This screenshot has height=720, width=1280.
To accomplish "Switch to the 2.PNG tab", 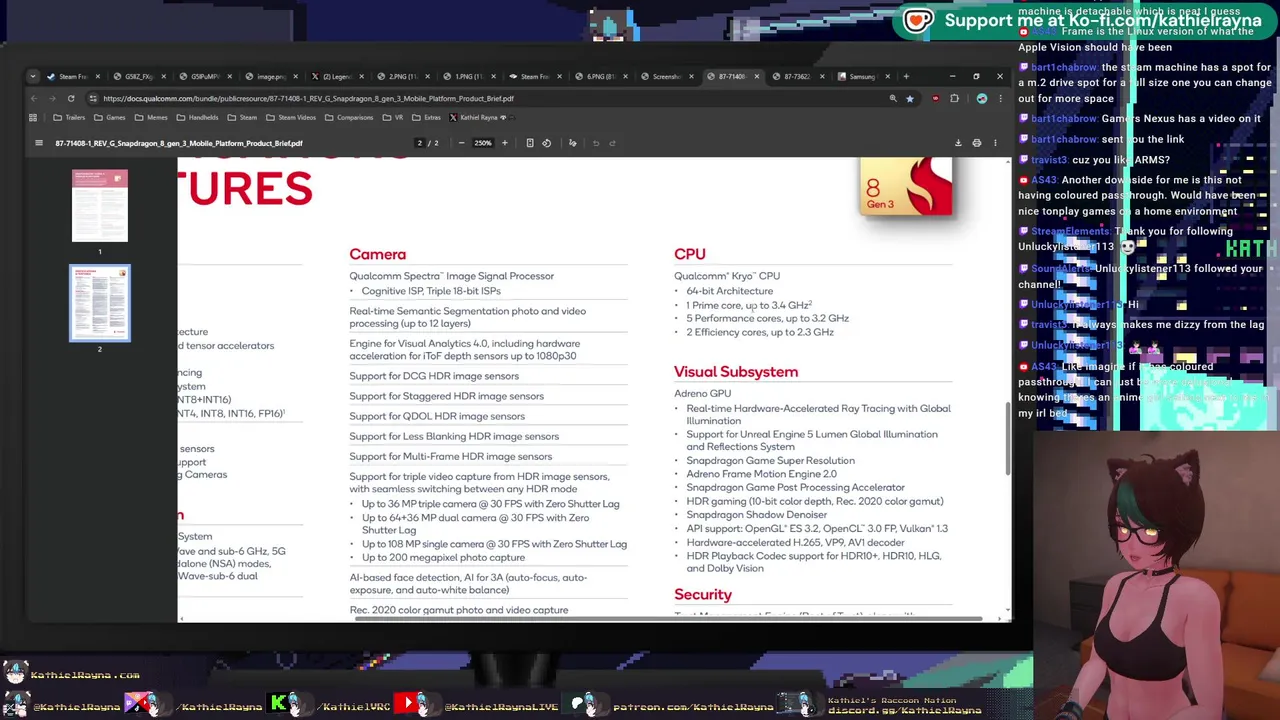I will click(403, 76).
